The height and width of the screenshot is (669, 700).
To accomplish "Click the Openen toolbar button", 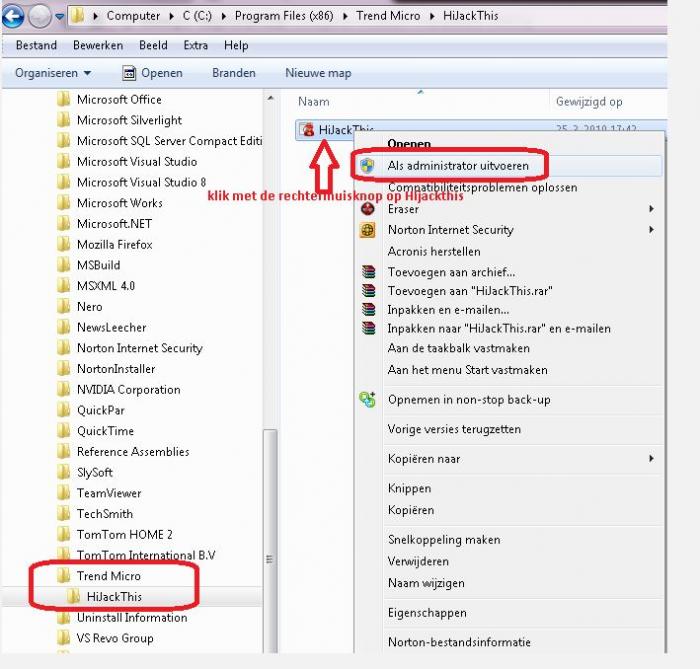I will point(153,73).
